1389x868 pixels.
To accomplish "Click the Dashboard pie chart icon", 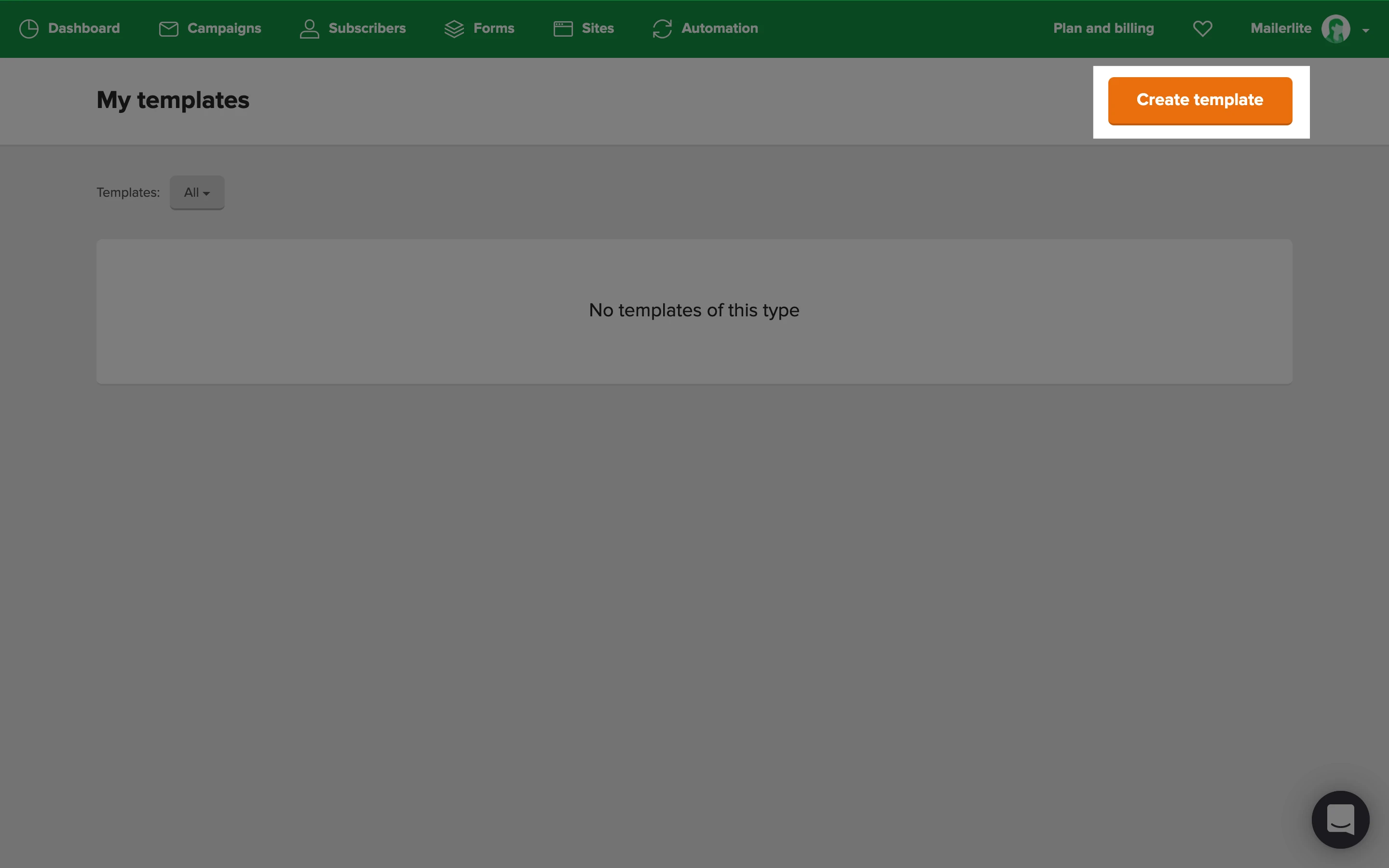I will (29, 29).
